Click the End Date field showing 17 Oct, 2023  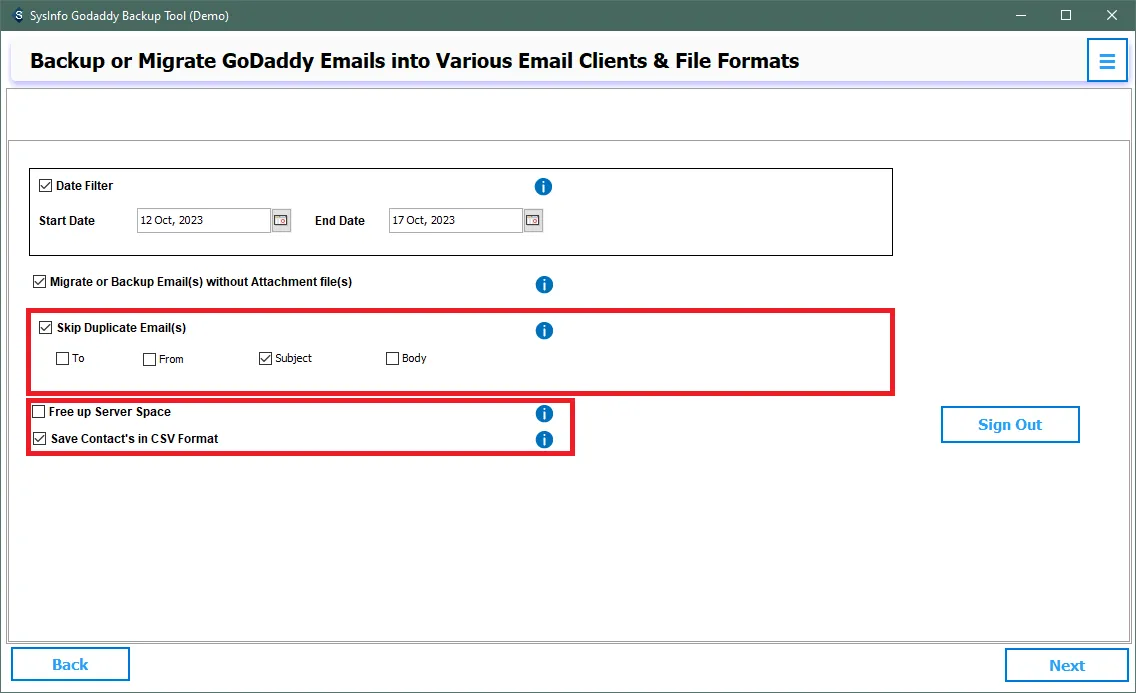pos(456,220)
